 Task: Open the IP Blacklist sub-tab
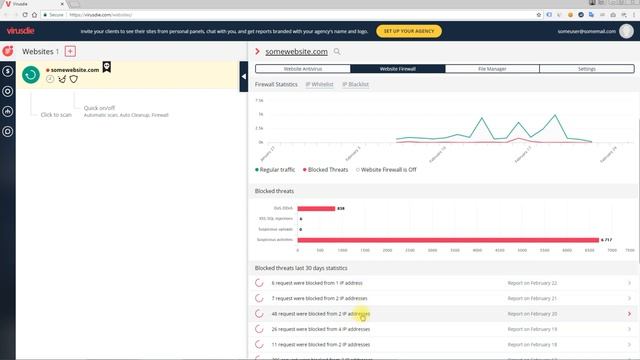tap(356, 84)
